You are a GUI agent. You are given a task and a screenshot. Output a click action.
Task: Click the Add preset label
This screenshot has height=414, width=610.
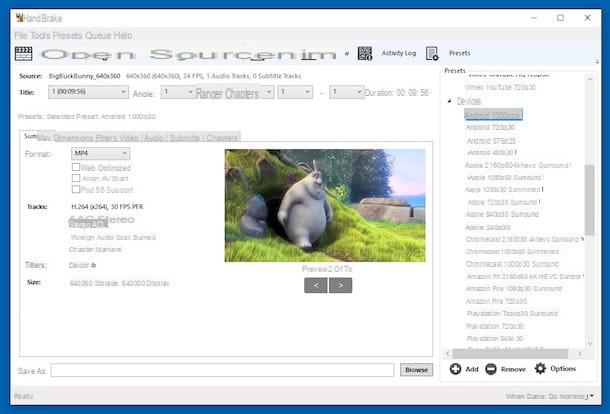(472, 369)
